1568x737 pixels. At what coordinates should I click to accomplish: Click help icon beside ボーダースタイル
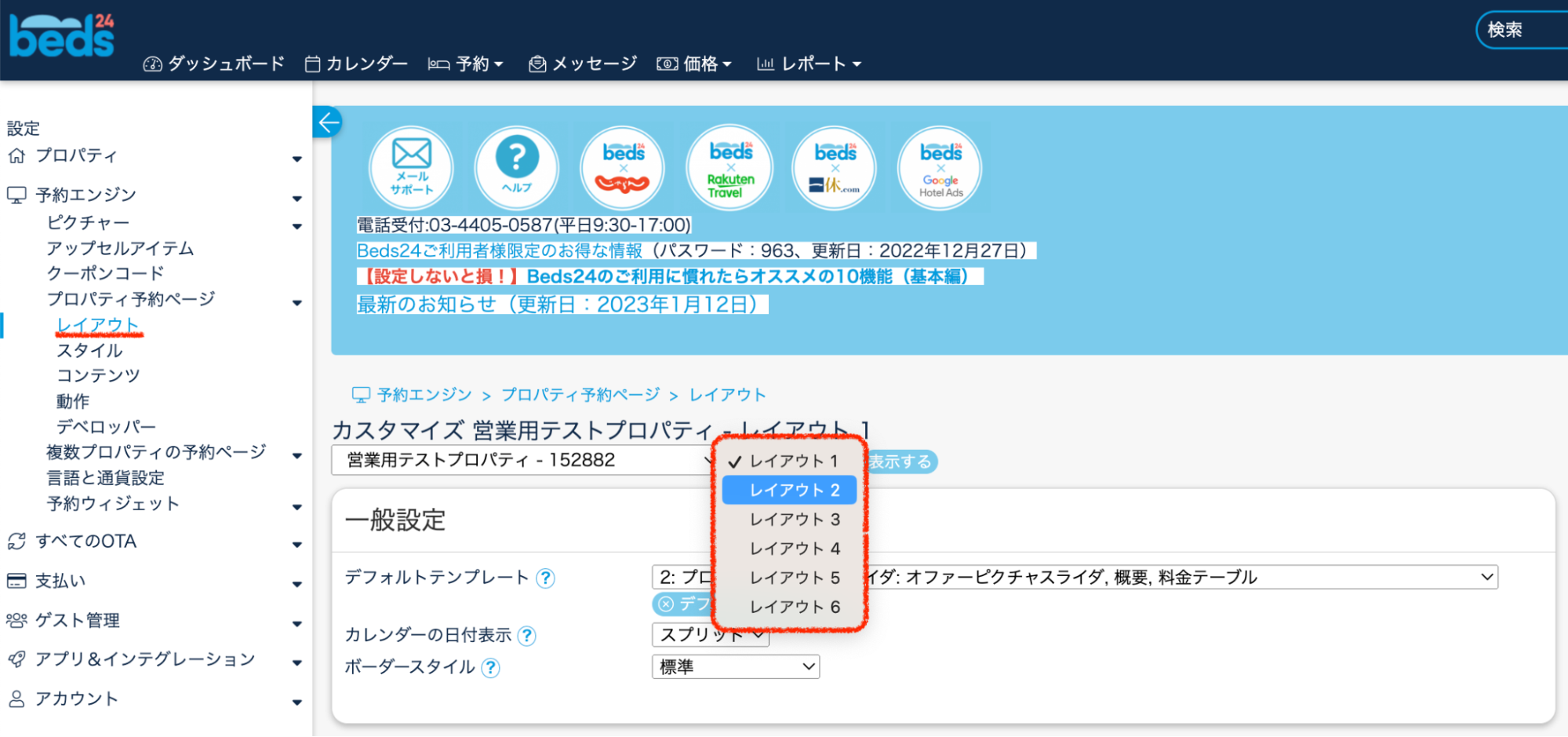point(490,668)
